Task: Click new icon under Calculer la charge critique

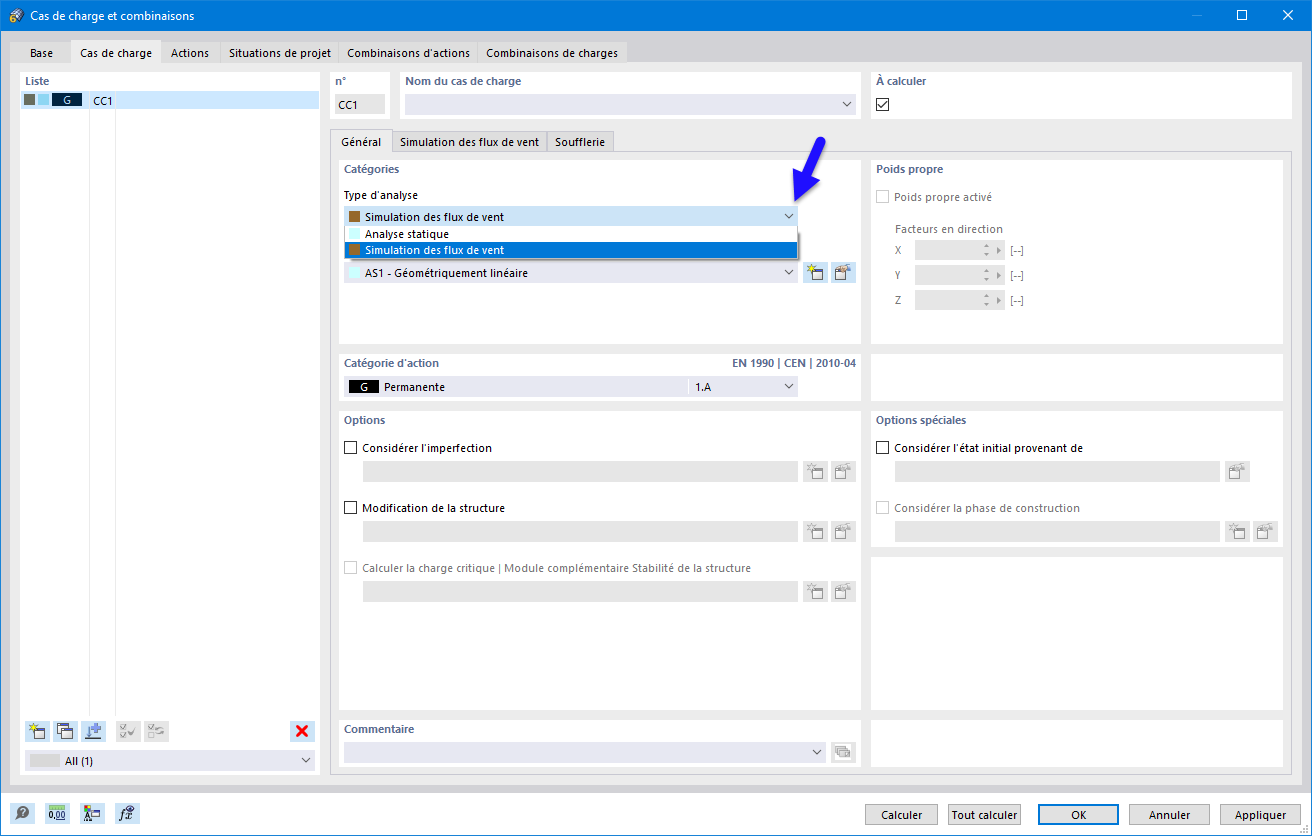Action: (x=815, y=592)
